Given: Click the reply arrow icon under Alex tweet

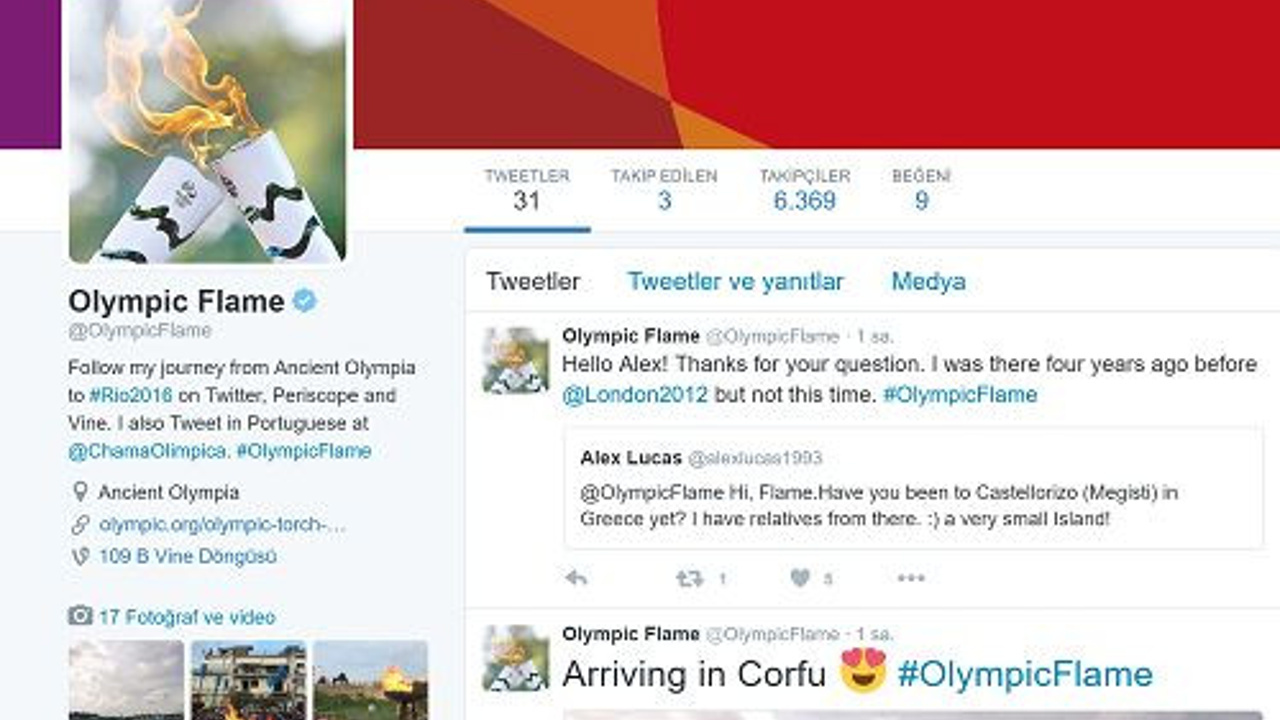Looking at the screenshot, I should click(576, 578).
